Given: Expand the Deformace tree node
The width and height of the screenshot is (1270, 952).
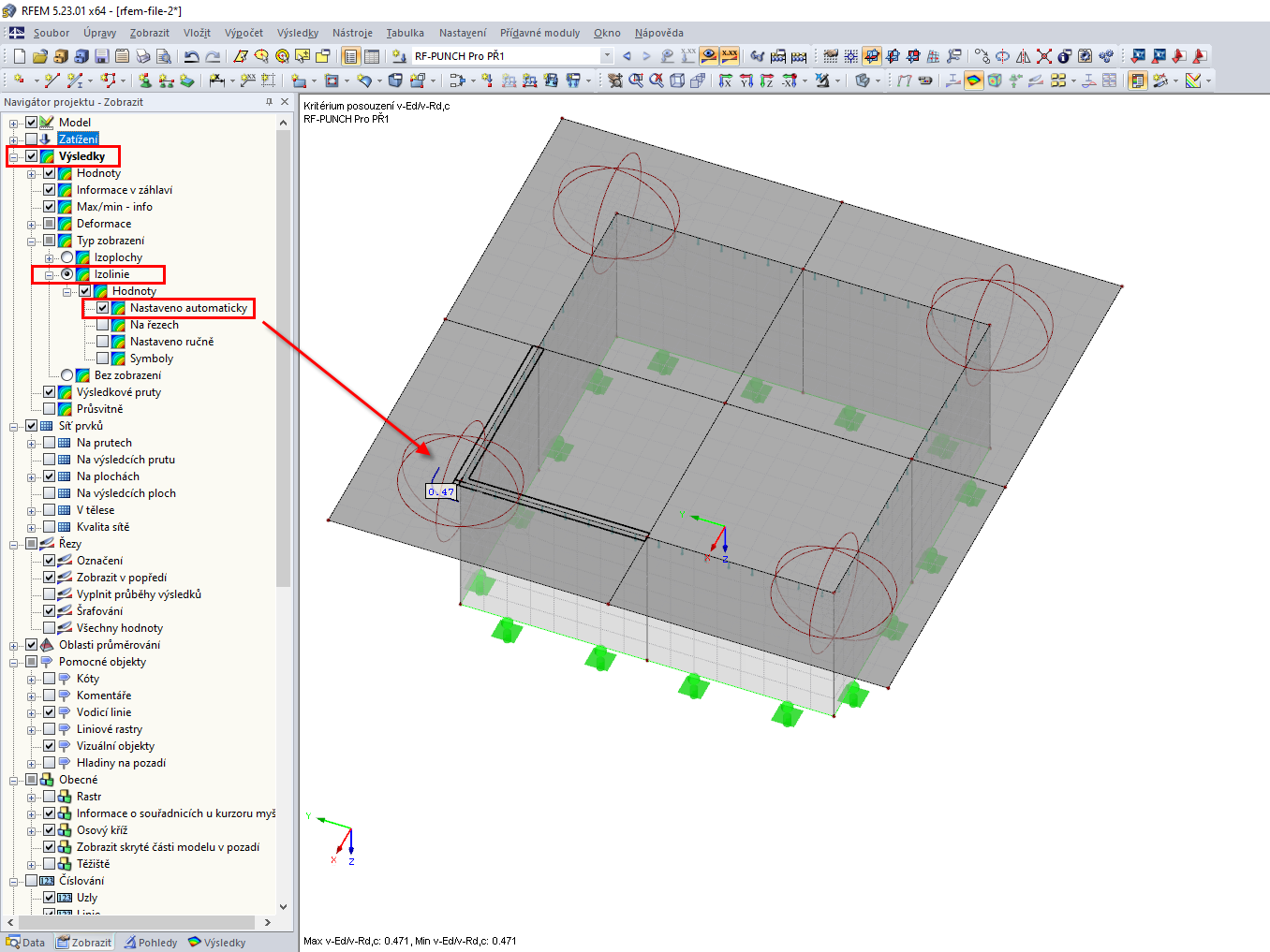Looking at the screenshot, I should 32,224.
